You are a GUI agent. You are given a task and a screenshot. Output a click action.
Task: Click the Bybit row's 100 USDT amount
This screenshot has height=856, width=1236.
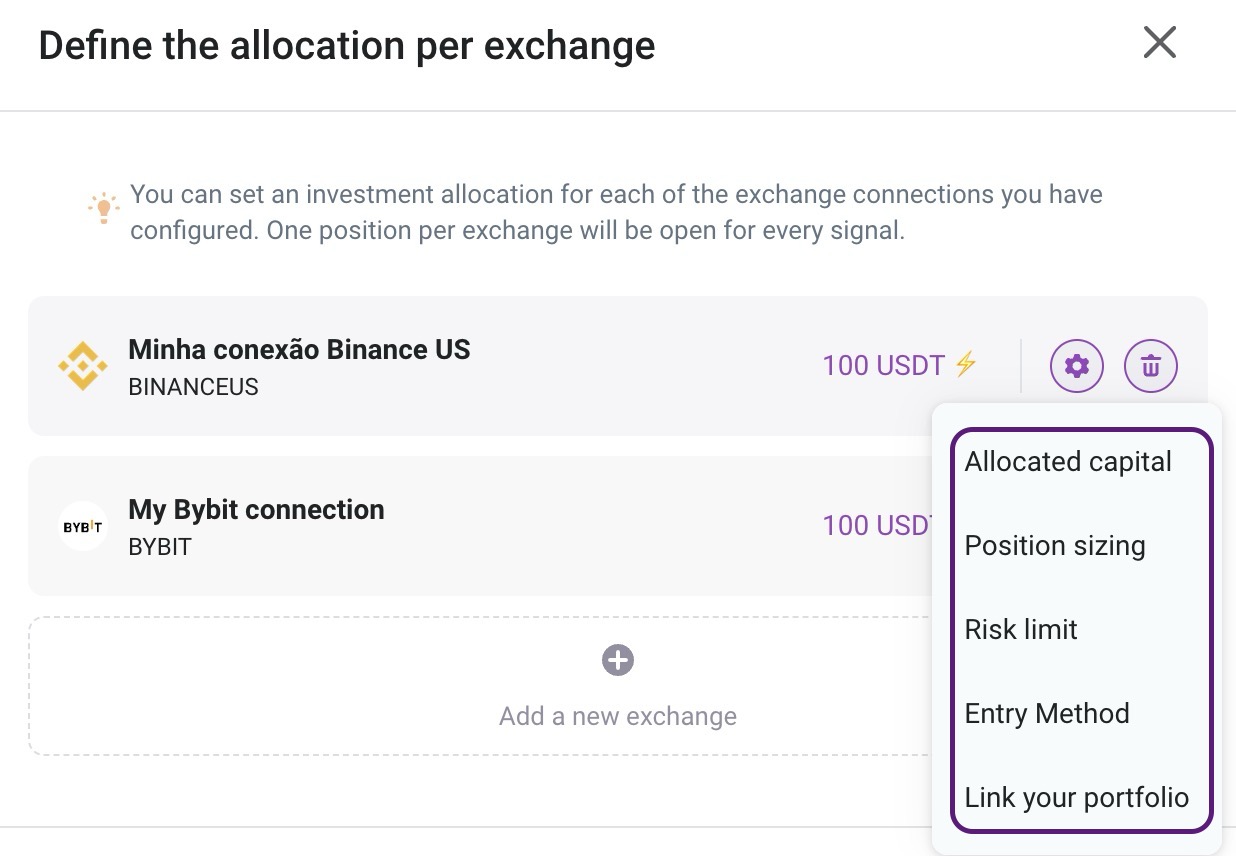pos(877,526)
